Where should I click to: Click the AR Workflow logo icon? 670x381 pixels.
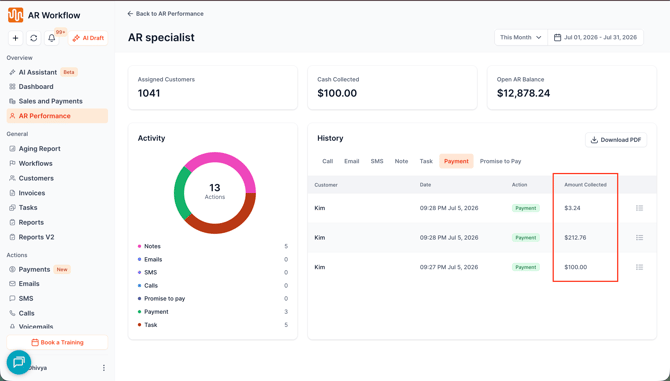coord(15,15)
